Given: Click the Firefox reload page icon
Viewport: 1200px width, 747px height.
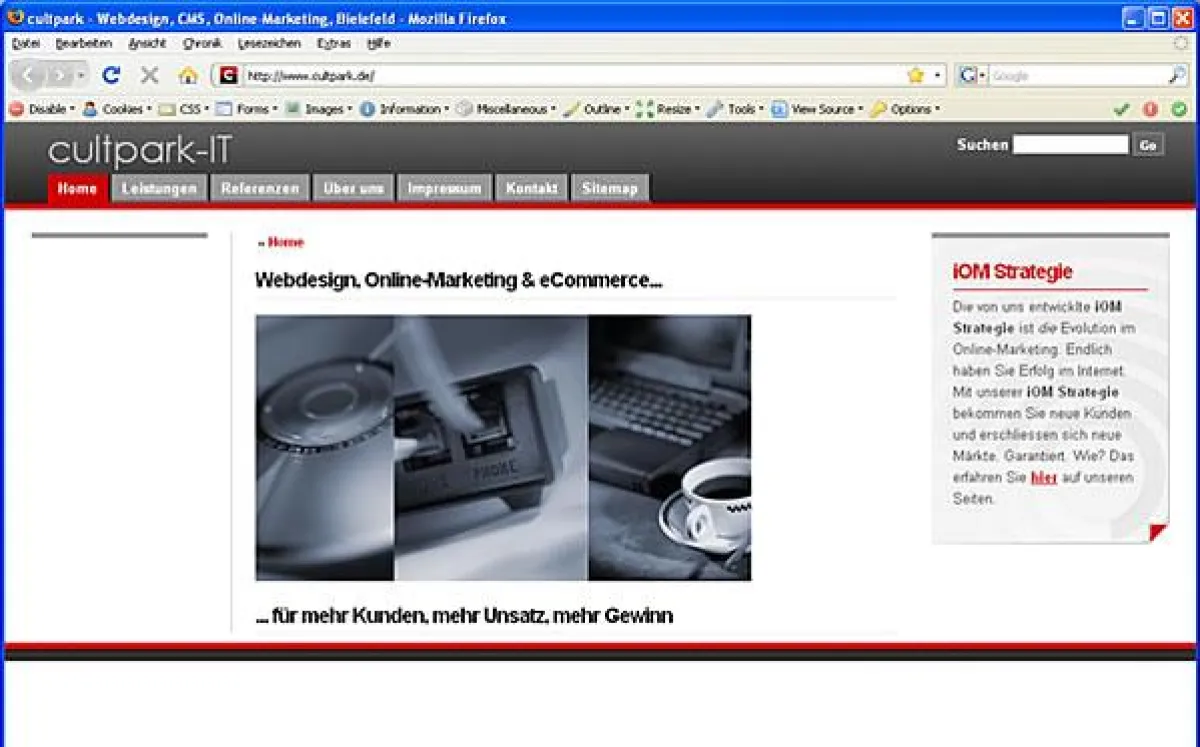Looking at the screenshot, I should pyautogui.click(x=112, y=75).
